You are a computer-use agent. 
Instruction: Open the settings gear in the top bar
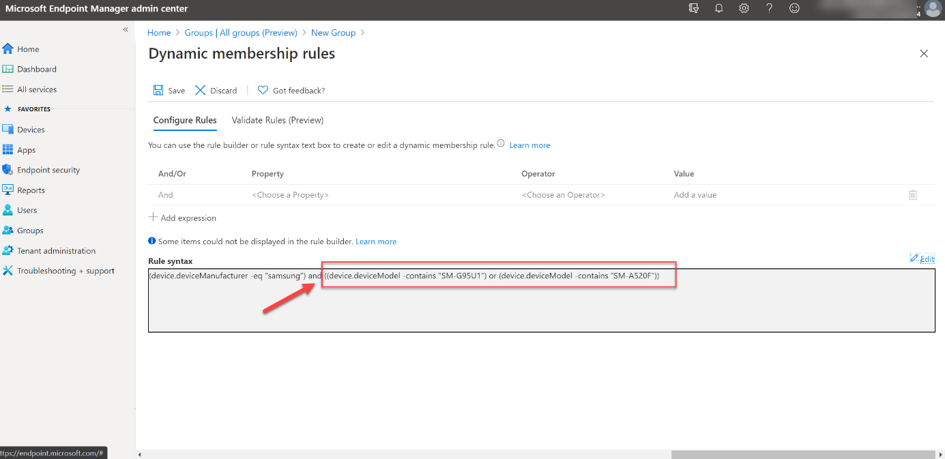click(x=744, y=8)
